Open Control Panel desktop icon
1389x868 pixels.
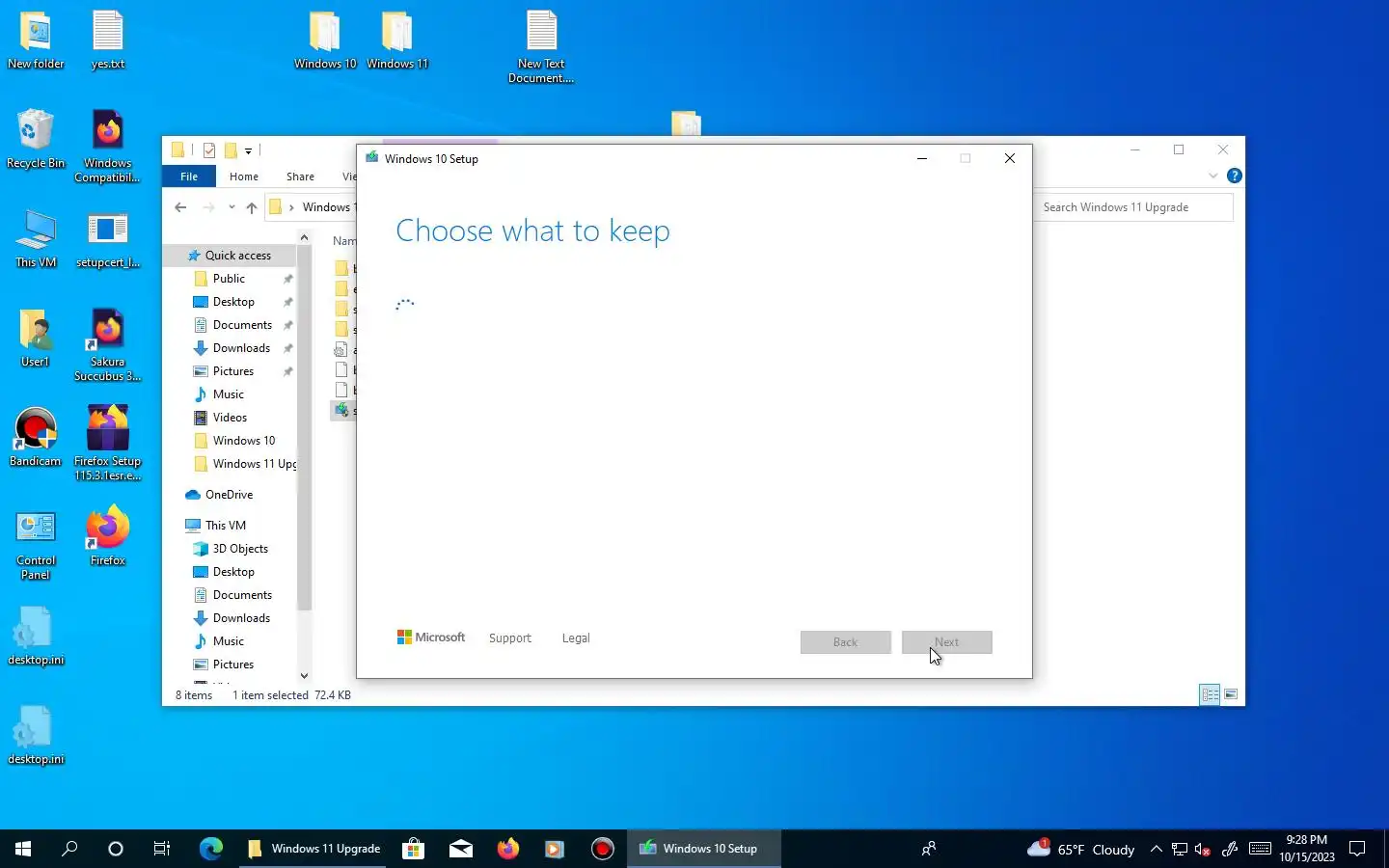pos(36,544)
